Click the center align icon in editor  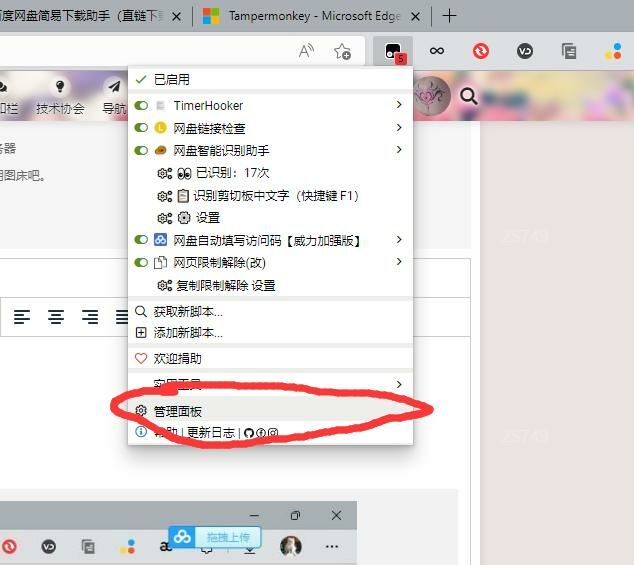click(x=57, y=317)
